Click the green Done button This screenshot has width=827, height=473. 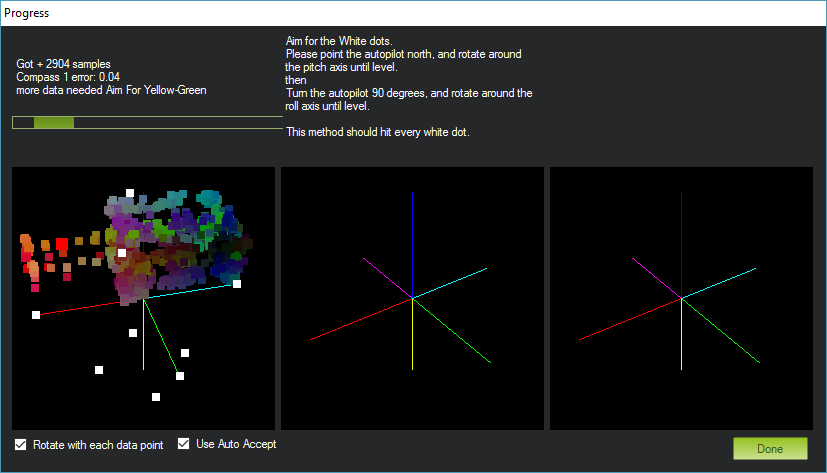click(x=770, y=448)
